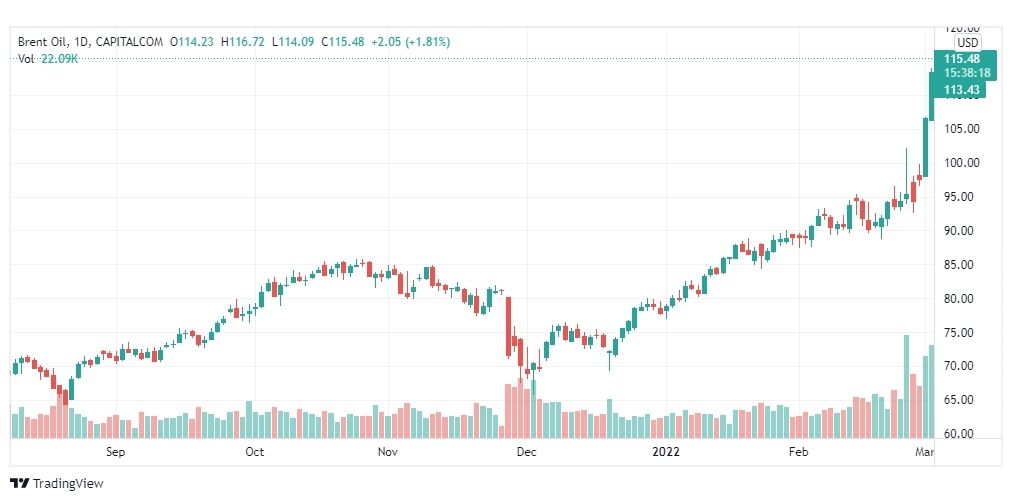Viewport: 1012px width, 501px height.
Task: Click the current price label 115.48
Action: click(958, 59)
